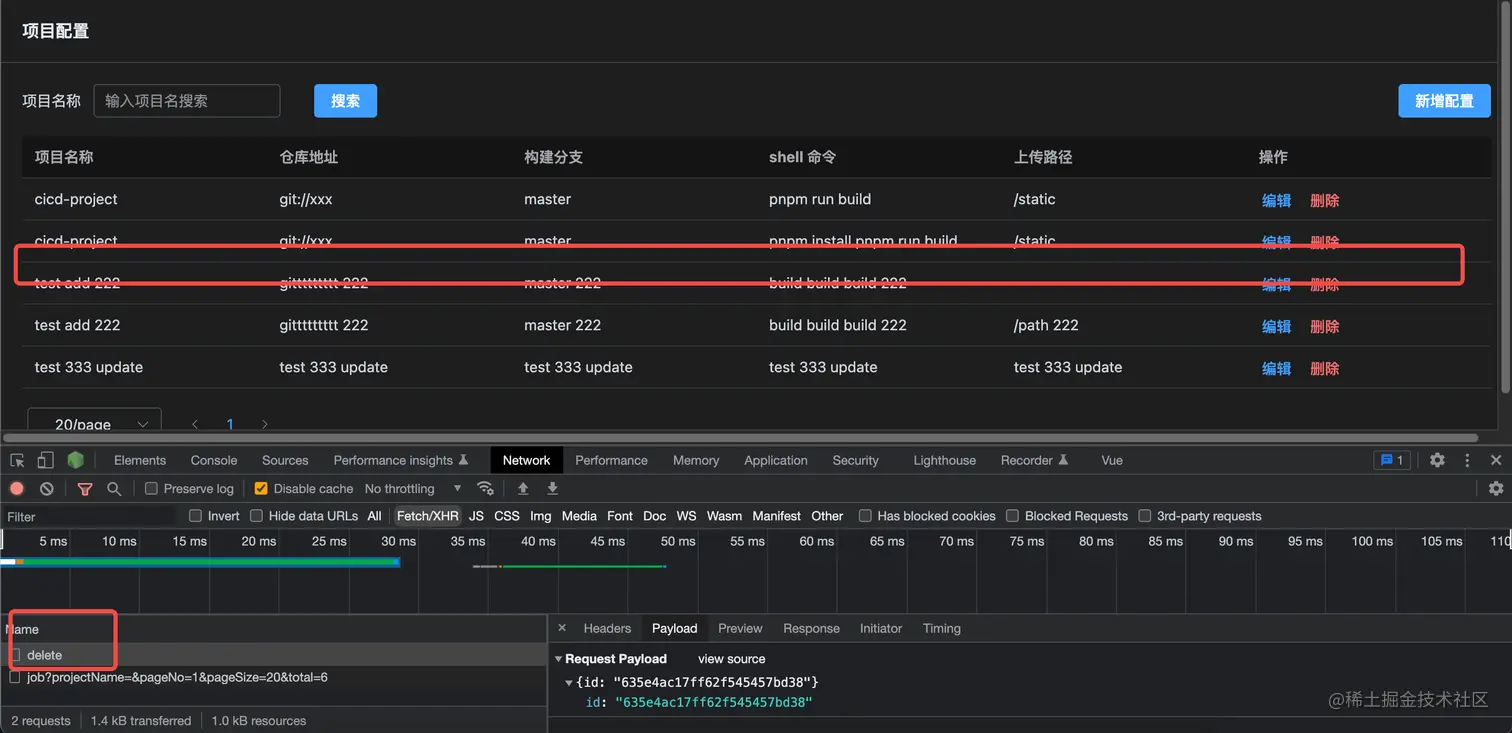The height and width of the screenshot is (733, 1512).
Task: Click 删除 for test 333 update row
Action: (1325, 368)
